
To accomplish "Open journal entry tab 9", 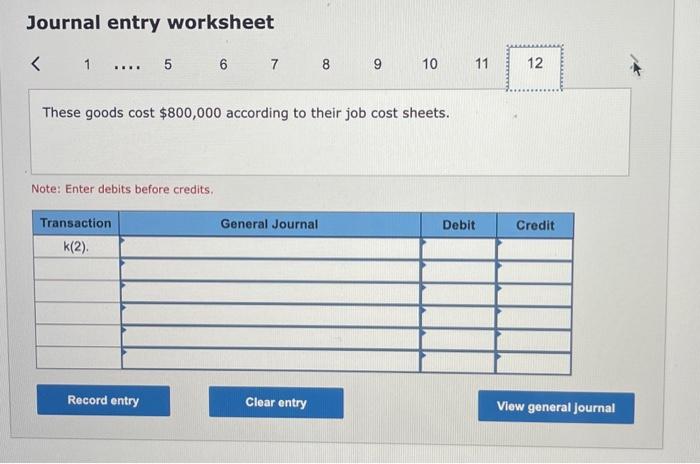I will click(x=378, y=64).
